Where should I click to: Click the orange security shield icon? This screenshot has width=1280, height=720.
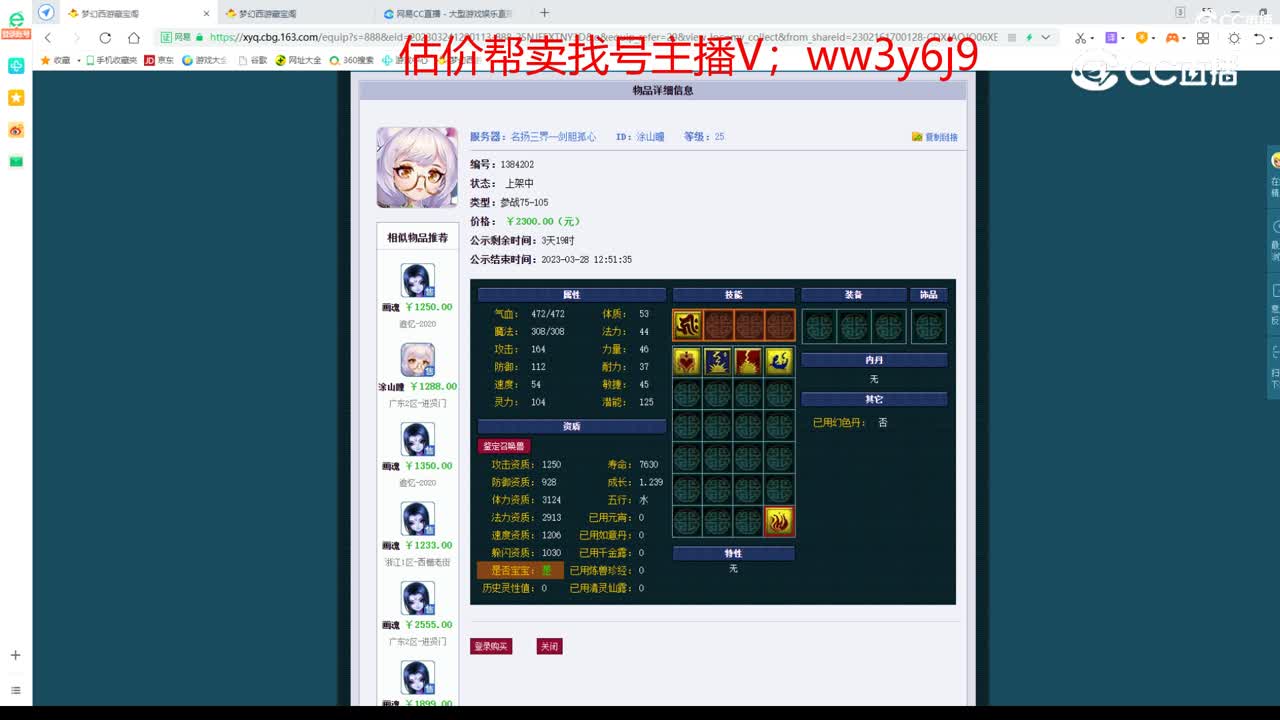pyautogui.click(x=1143, y=38)
